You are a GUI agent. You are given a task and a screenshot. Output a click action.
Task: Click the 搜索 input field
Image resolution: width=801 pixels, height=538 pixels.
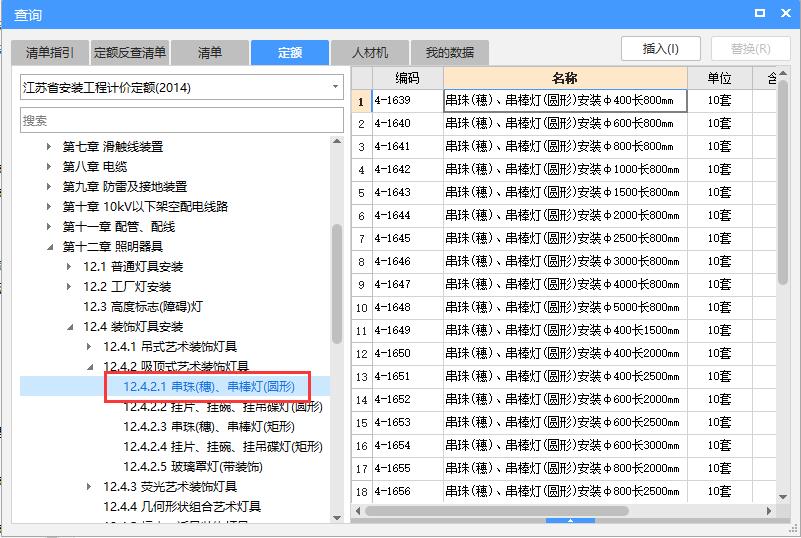point(182,120)
